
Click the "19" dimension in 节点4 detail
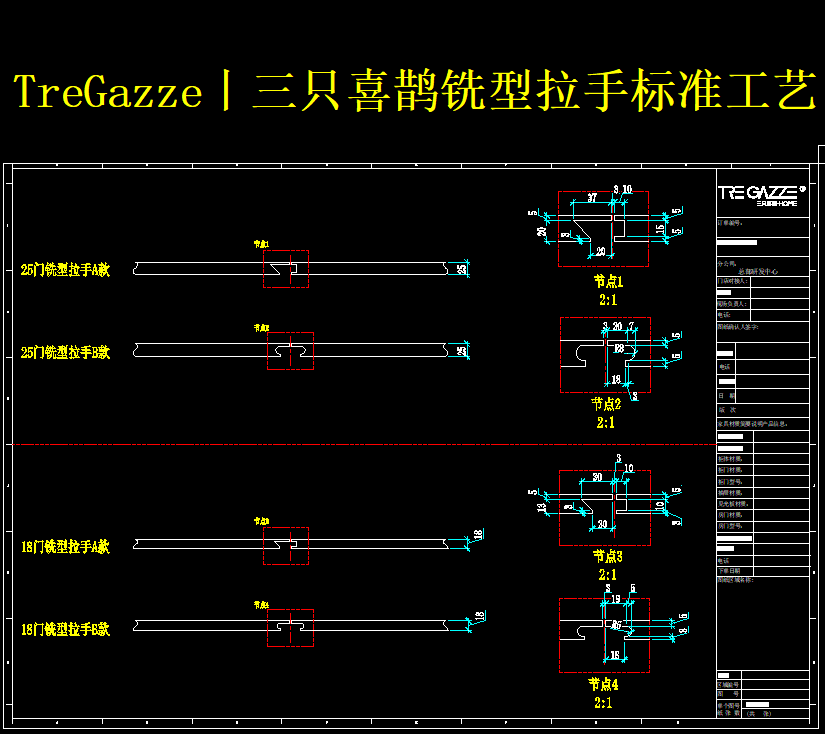coord(616,599)
